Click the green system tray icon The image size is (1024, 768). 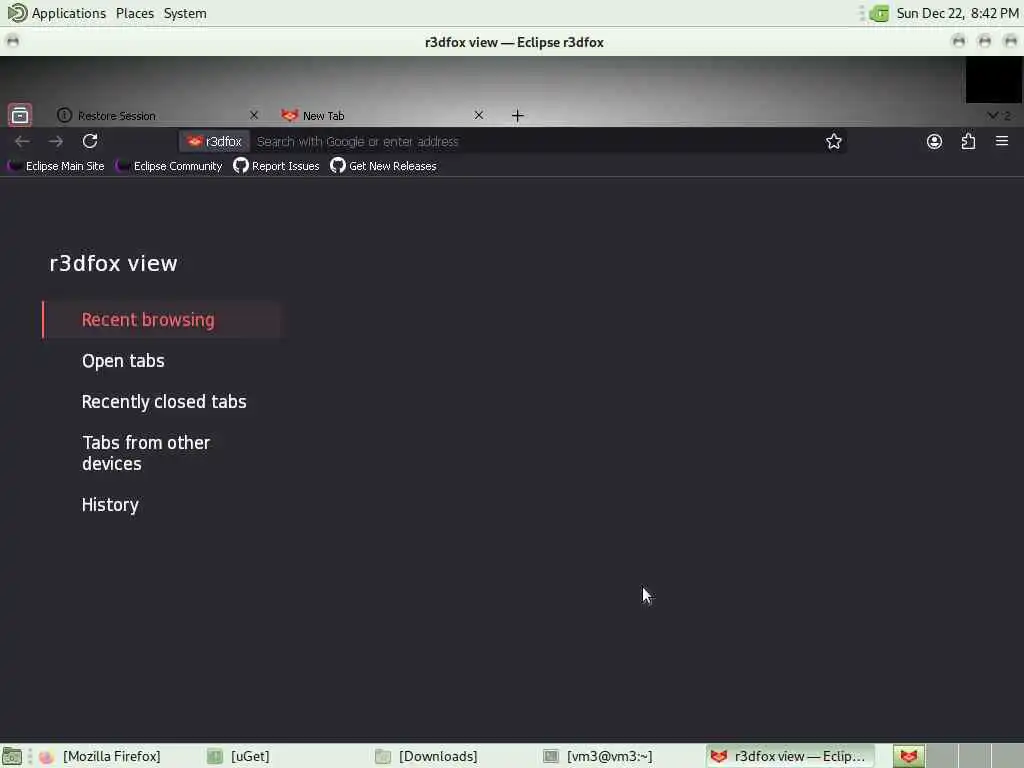[x=879, y=13]
